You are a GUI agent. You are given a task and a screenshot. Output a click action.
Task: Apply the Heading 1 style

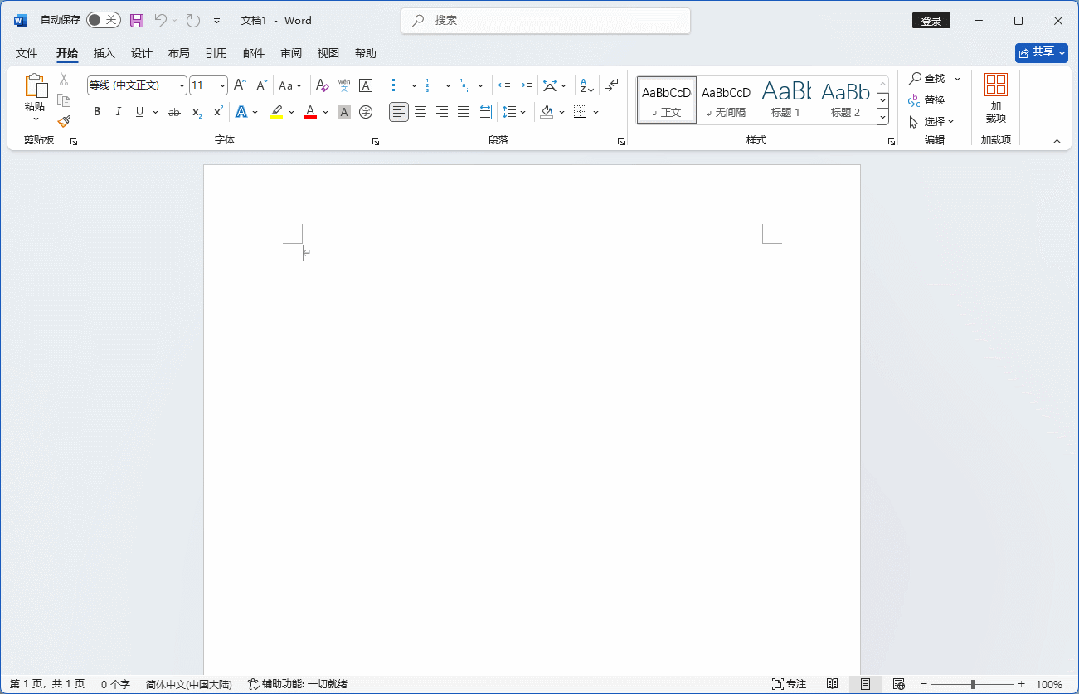pyautogui.click(x=786, y=100)
